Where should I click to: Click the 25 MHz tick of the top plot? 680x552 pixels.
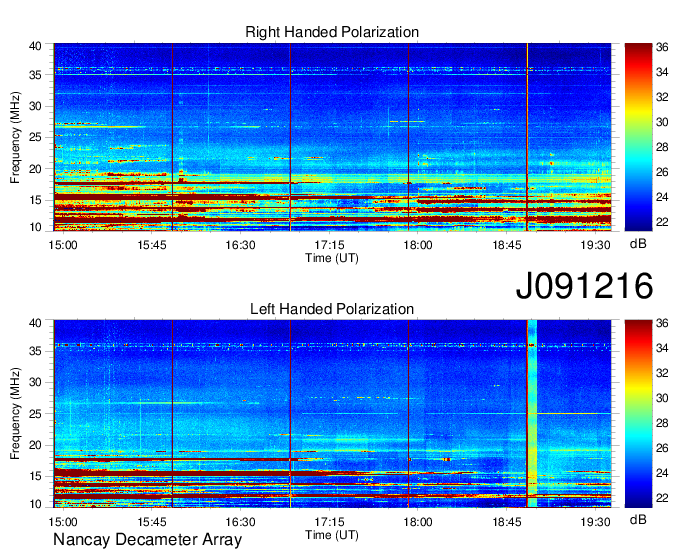click(x=35, y=138)
